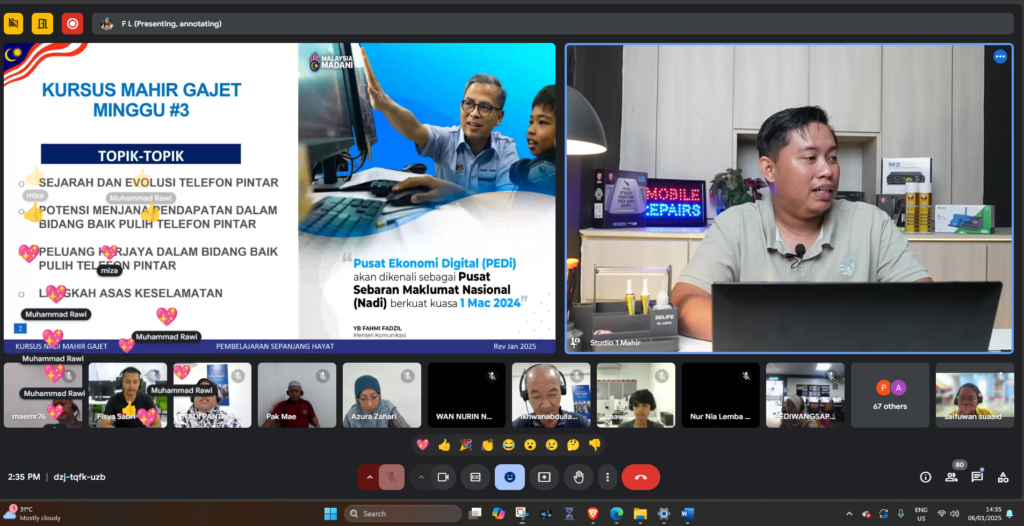The width and height of the screenshot is (1024, 526).
Task: Raise your hand
Action: coord(579,477)
